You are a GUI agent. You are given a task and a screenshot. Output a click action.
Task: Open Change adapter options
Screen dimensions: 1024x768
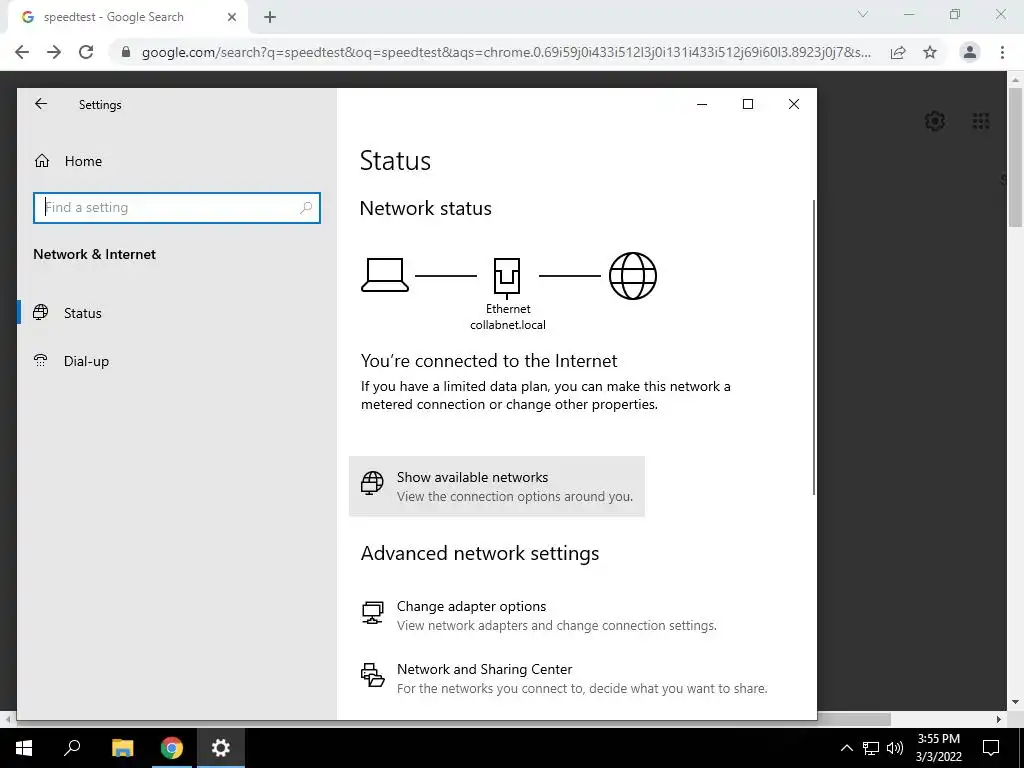click(539, 615)
